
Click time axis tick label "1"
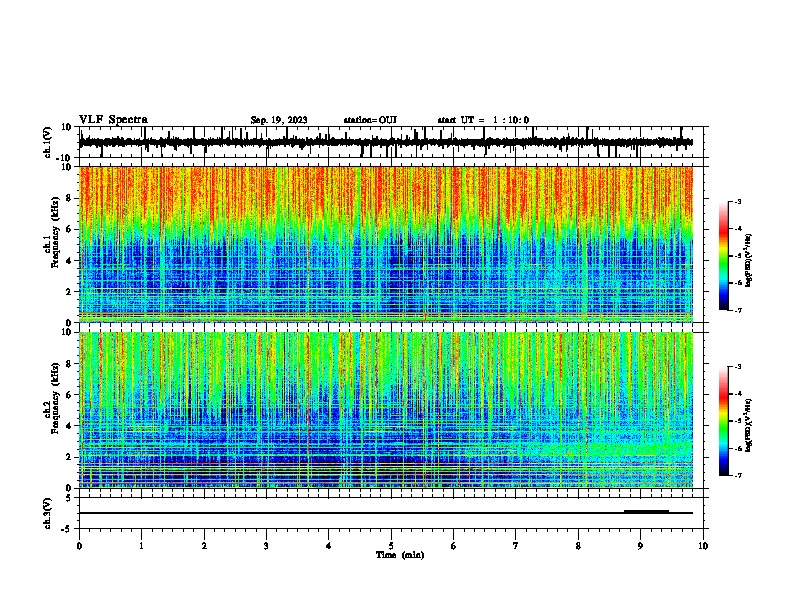(141, 546)
